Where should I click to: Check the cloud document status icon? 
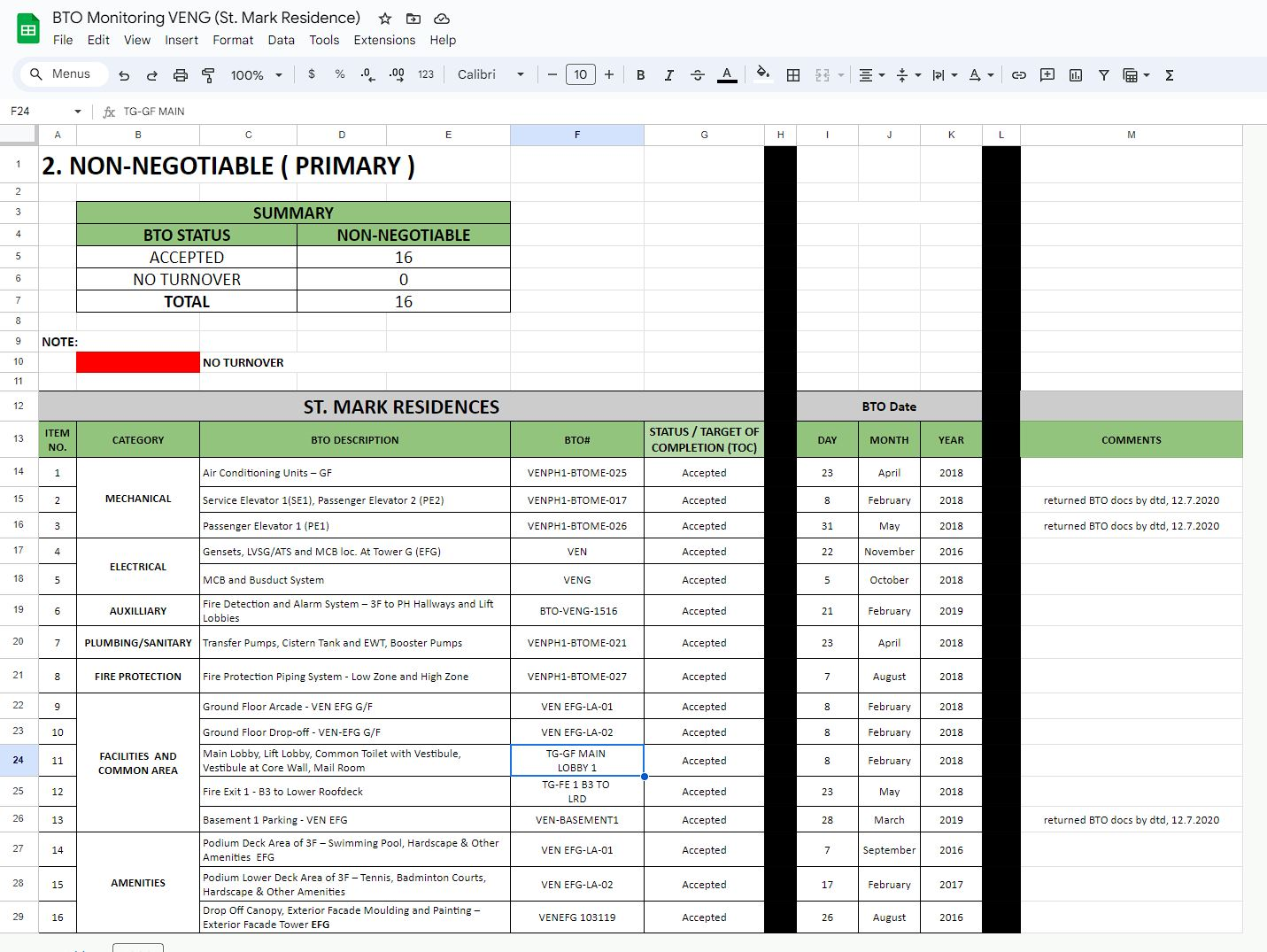442,19
